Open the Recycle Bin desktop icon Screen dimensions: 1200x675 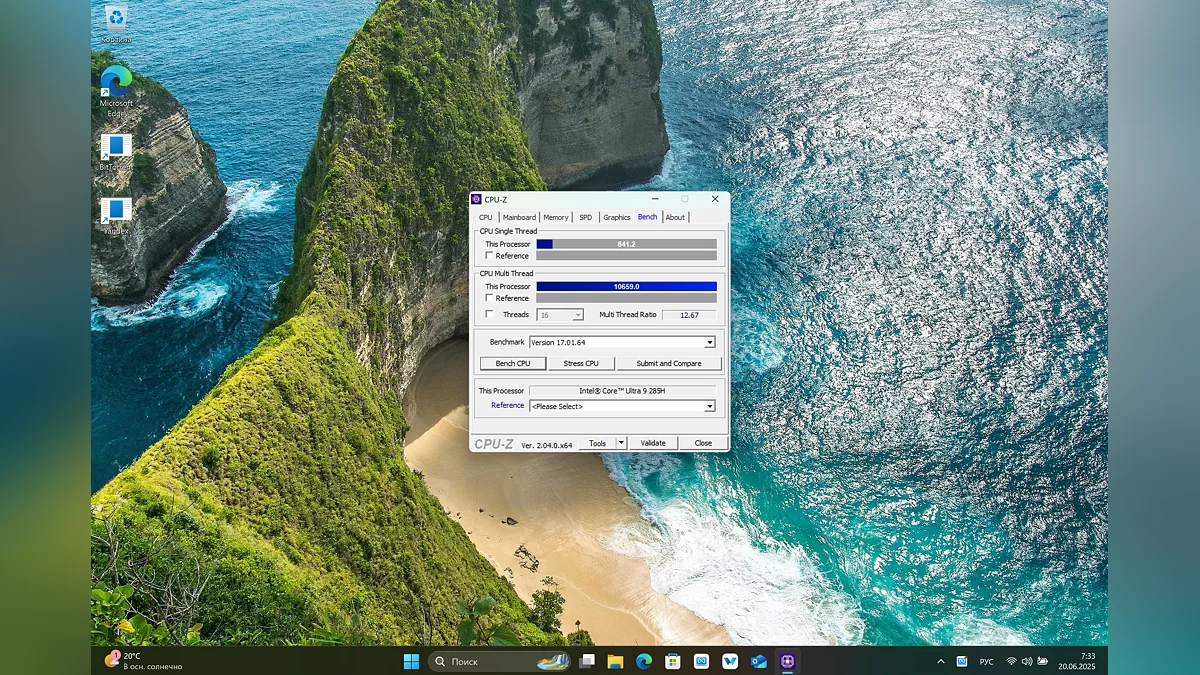coord(117,20)
